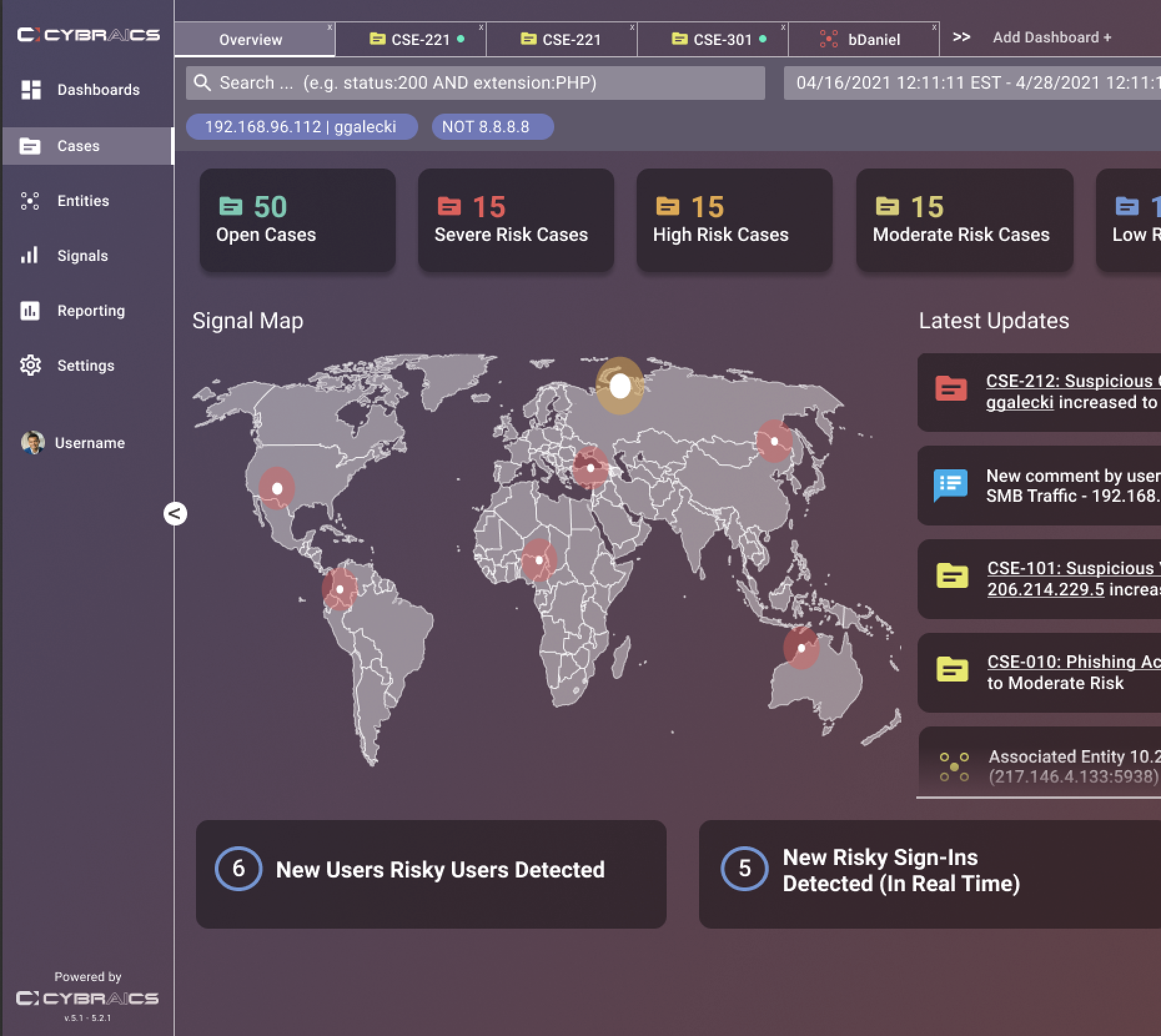Click the blue comment icon in updates
The width and height of the screenshot is (1161, 1036).
pyautogui.click(x=951, y=485)
